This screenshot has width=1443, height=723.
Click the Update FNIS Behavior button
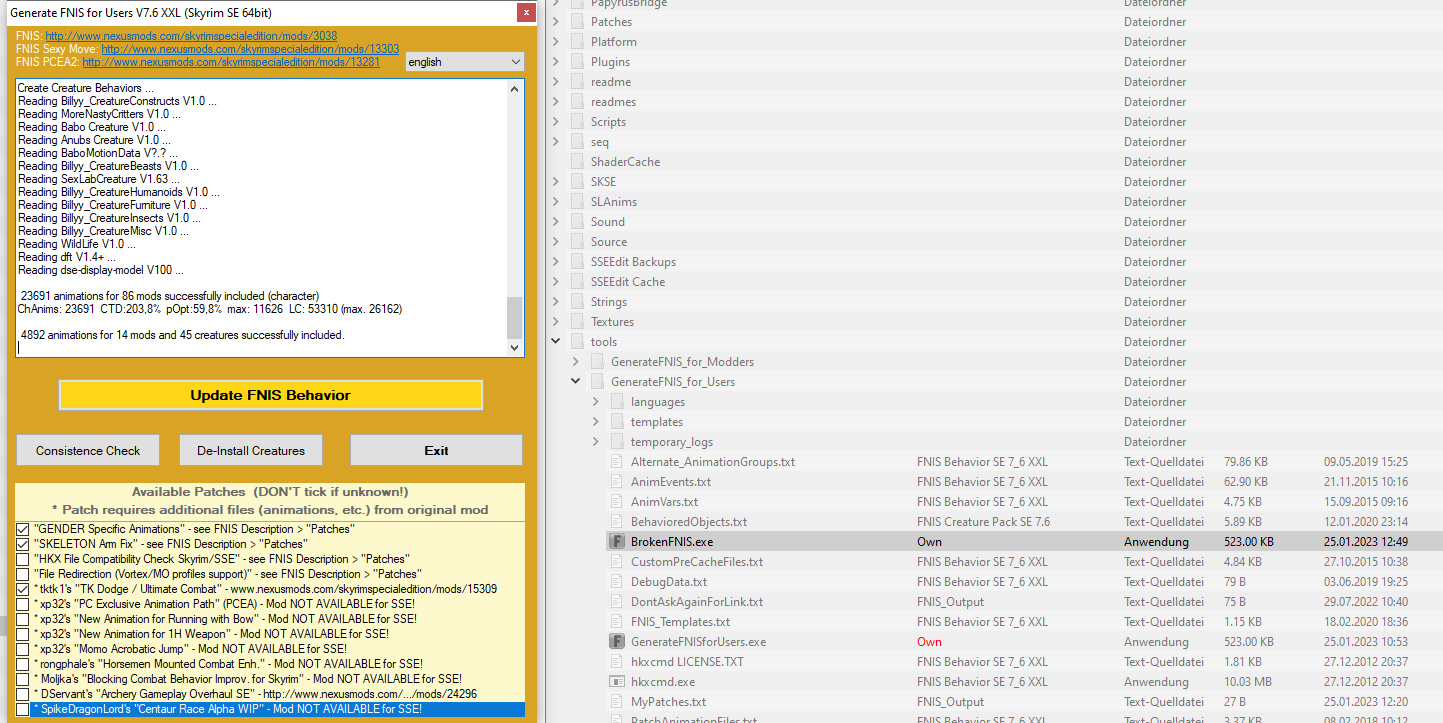tap(271, 395)
